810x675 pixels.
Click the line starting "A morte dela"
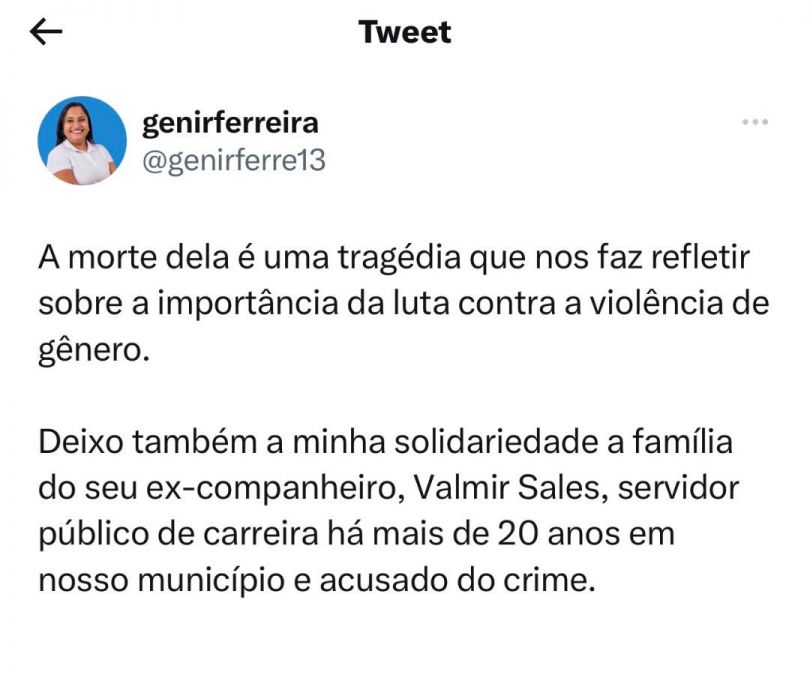pos(394,259)
